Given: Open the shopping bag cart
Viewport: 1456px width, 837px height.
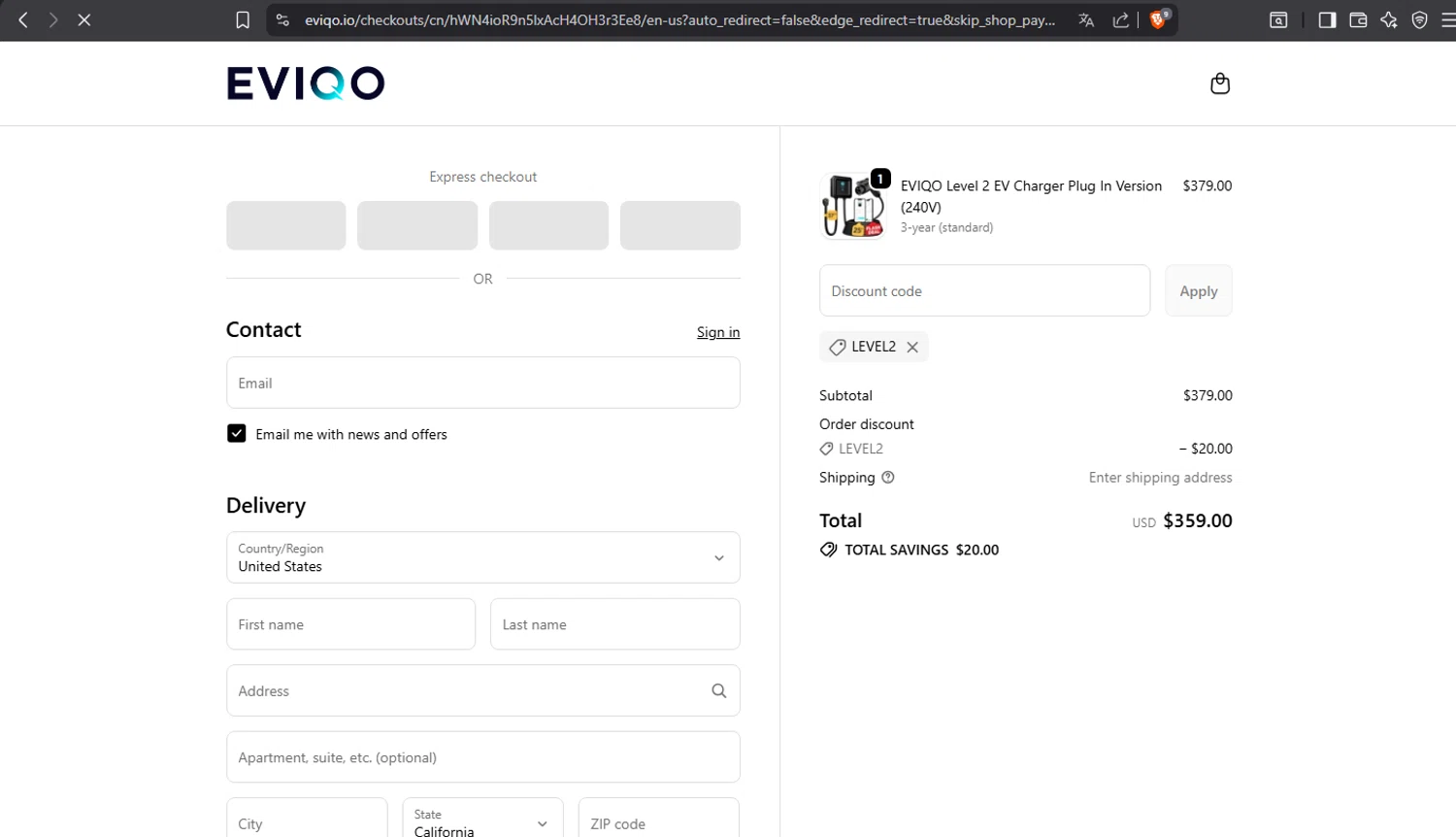Looking at the screenshot, I should [1220, 84].
